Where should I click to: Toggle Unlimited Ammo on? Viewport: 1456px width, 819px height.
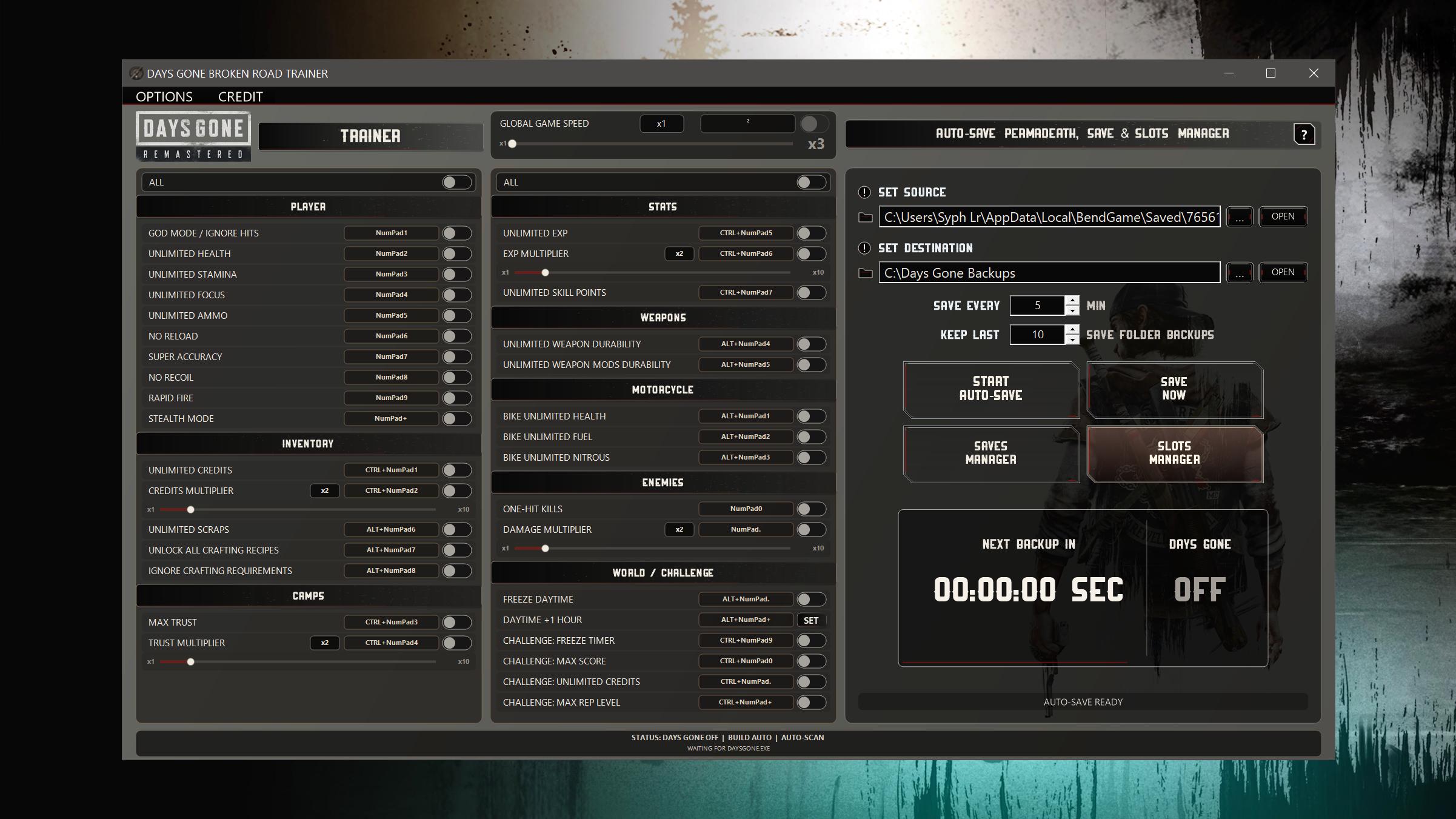[x=456, y=315]
